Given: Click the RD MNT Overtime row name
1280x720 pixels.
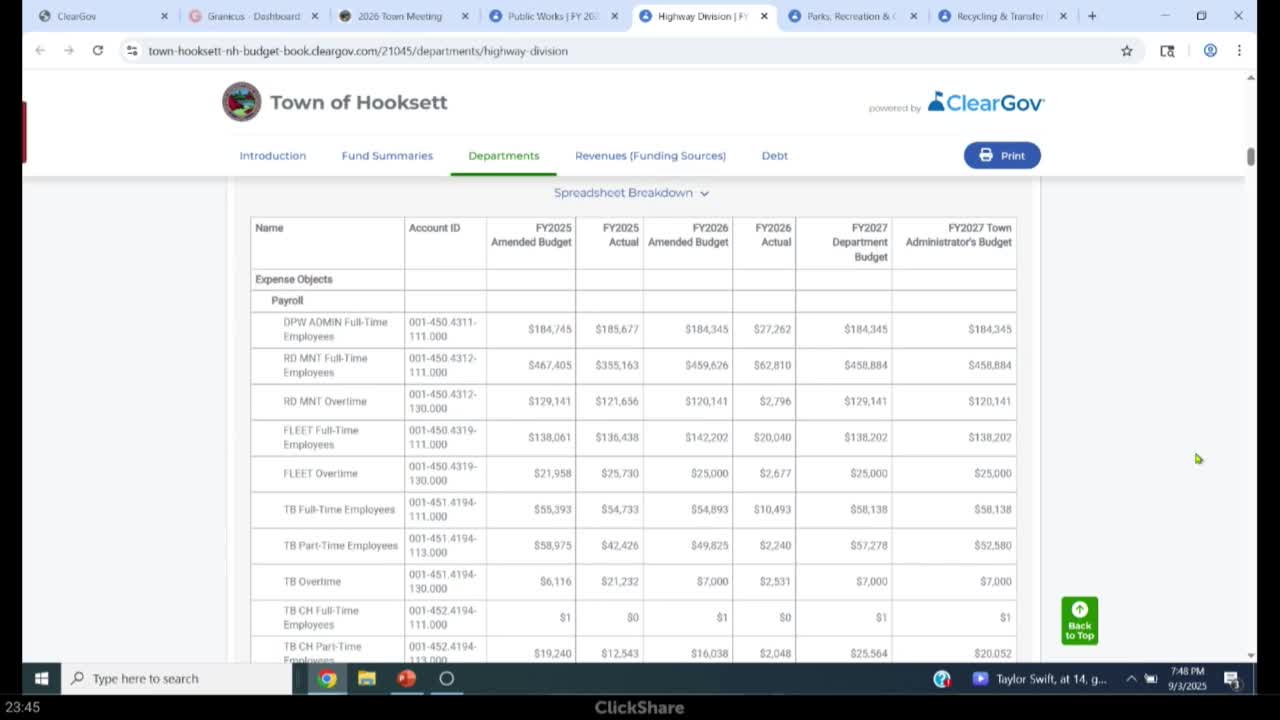Looking at the screenshot, I should click(325, 401).
